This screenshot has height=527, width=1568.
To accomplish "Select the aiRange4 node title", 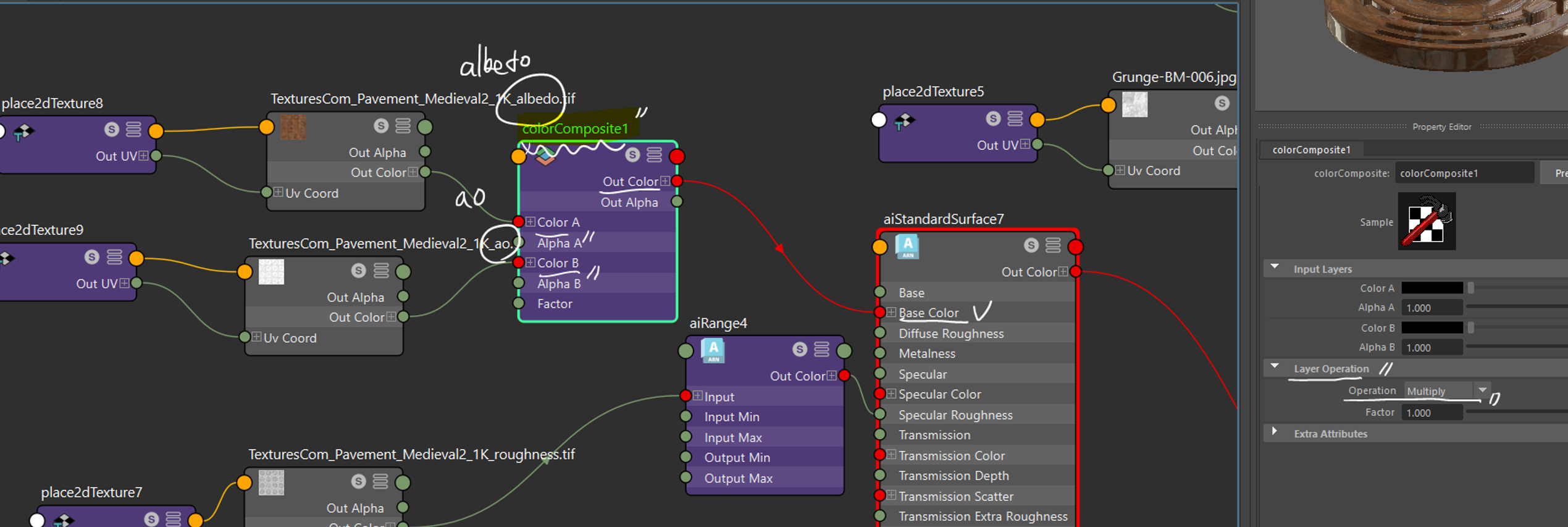I will click(x=718, y=323).
